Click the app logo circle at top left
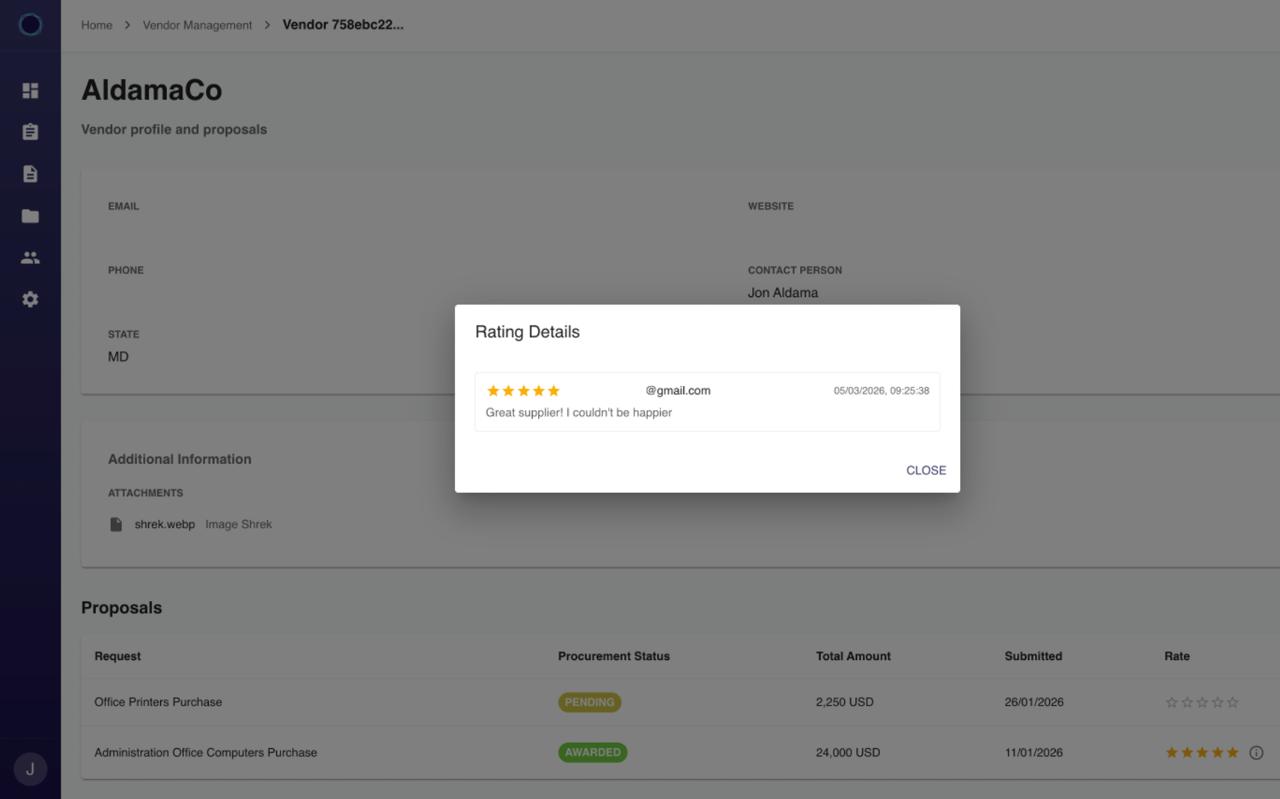This screenshot has width=1280, height=799. [30, 24]
